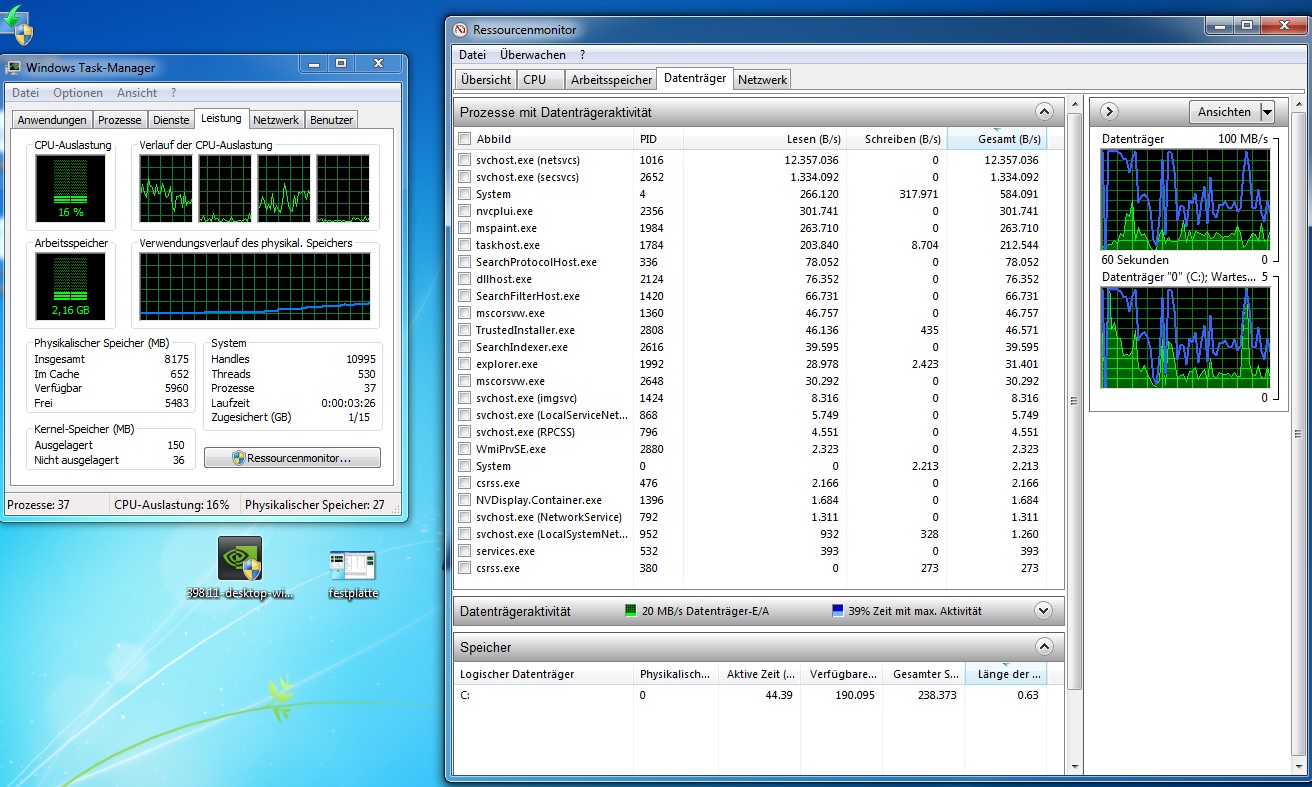Tick the TrustedInstaller.exe checkbox
1312x787 pixels.
pos(464,330)
